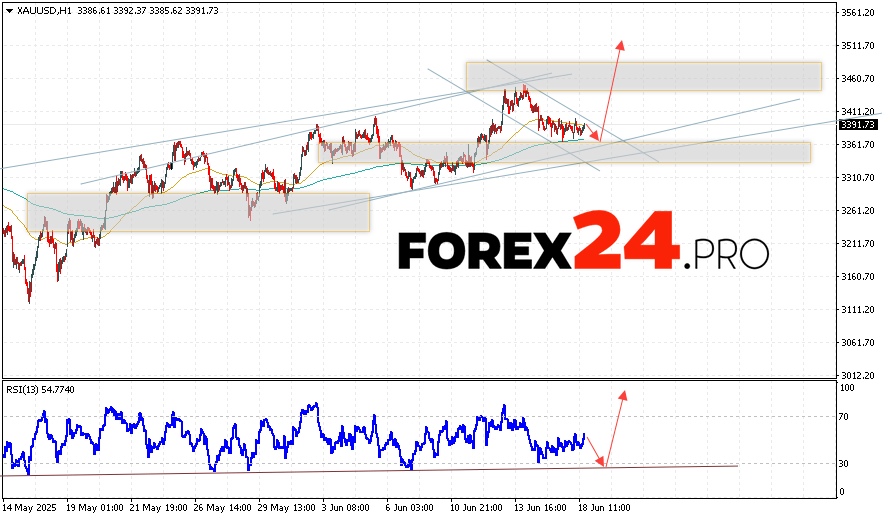
Task: Select the lower-left gray rectangle near 3261.20
Action: (x=198, y=212)
